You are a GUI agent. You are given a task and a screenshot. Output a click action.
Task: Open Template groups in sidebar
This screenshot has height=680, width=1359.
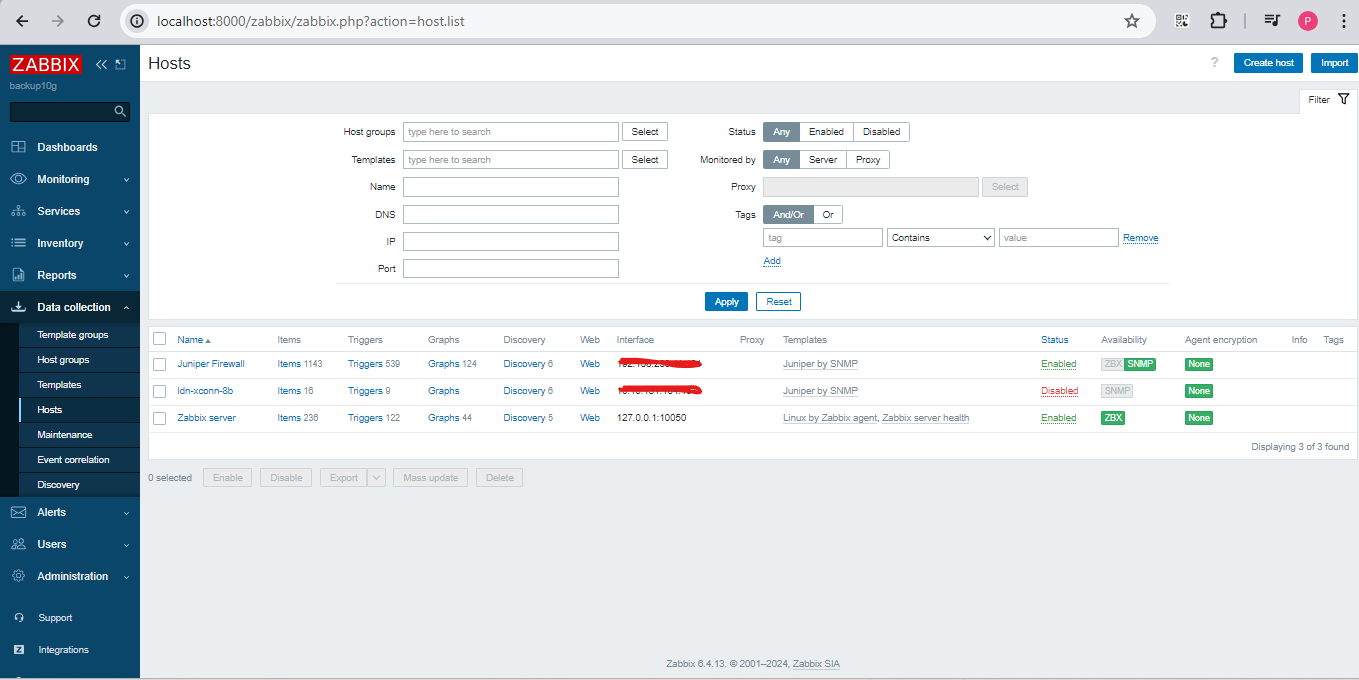72,335
